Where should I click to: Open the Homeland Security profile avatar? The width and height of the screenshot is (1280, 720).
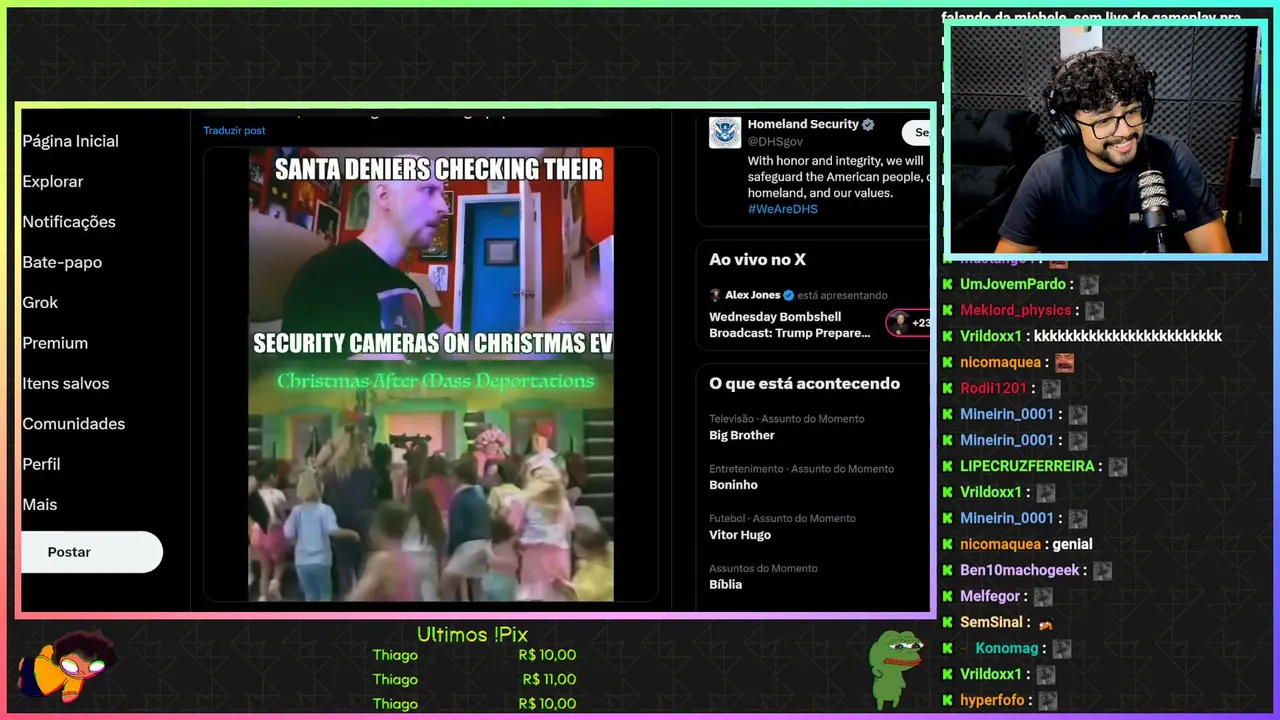point(725,132)
